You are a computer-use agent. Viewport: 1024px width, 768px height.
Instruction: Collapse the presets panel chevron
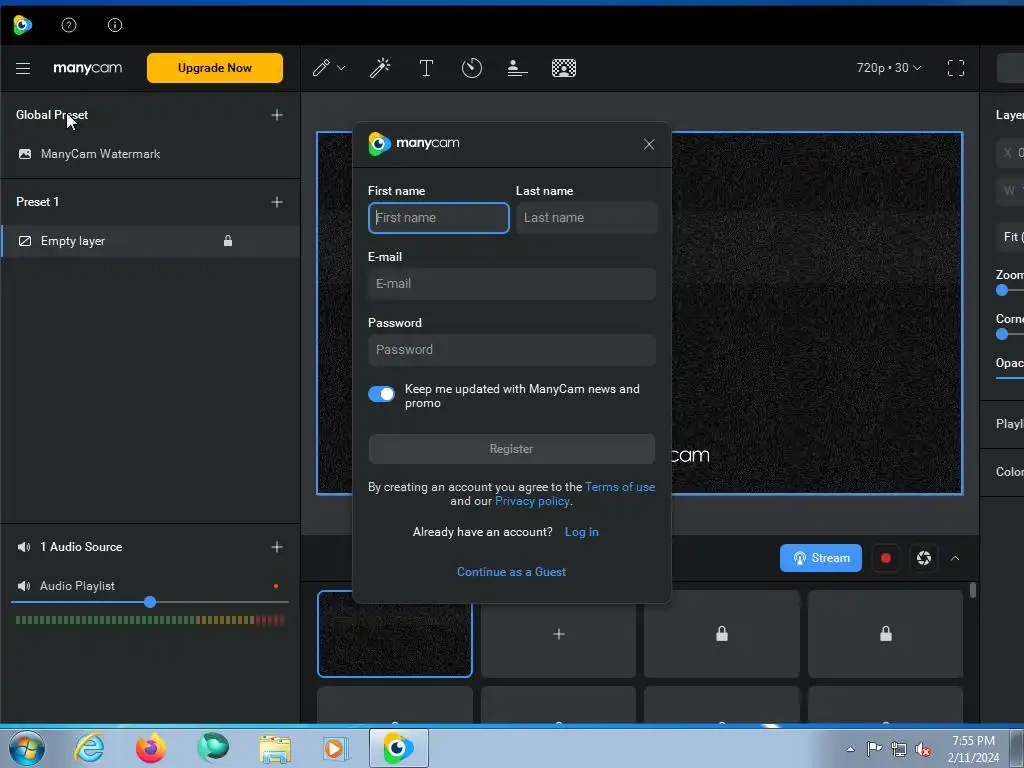click(955, 558)
